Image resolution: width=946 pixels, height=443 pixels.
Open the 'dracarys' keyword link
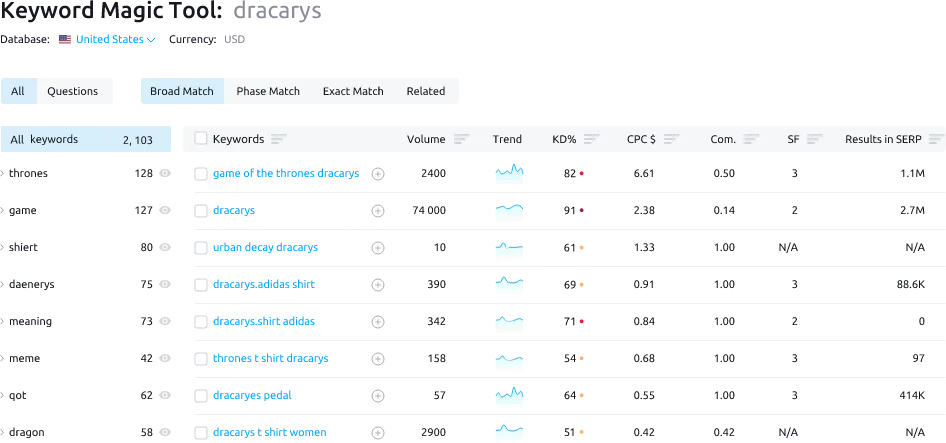(x=234, y=210)
